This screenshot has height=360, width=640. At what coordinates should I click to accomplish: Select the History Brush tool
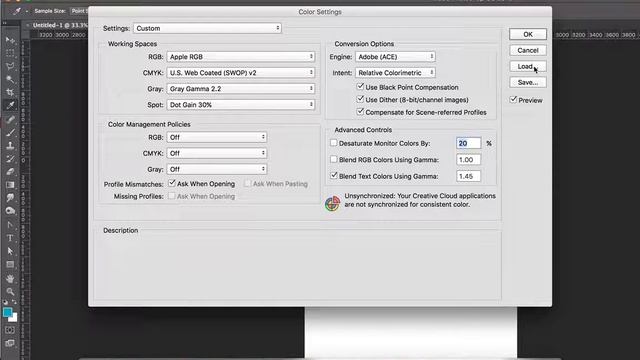(10, 158)
